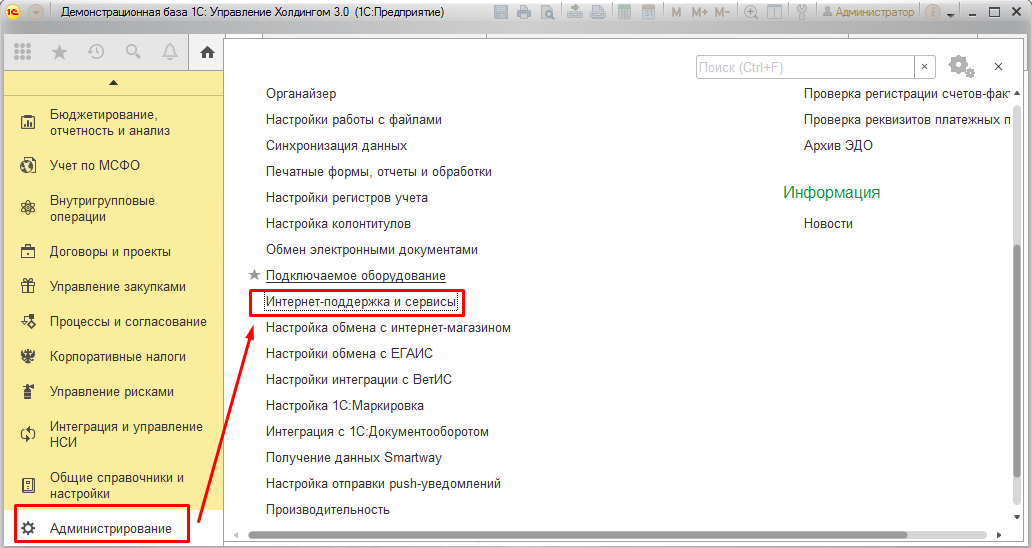Click the Интеграция и управление НСИ sync icon
The height and width of the screenshot is (548, 1032).
pos(28,434)
